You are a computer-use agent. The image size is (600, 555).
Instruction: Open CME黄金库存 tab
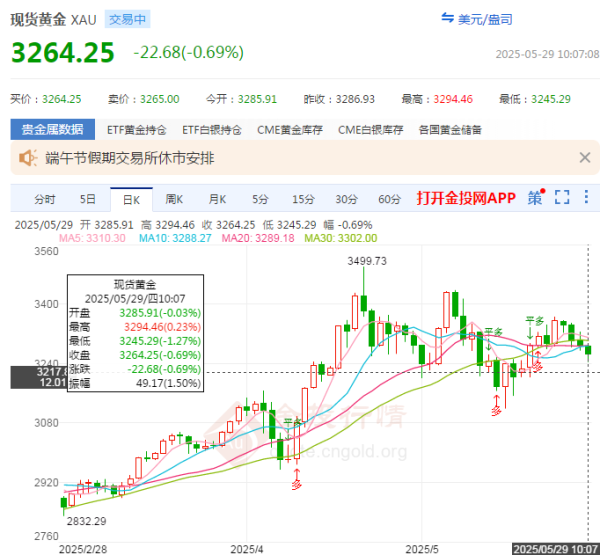coord(290,130)
